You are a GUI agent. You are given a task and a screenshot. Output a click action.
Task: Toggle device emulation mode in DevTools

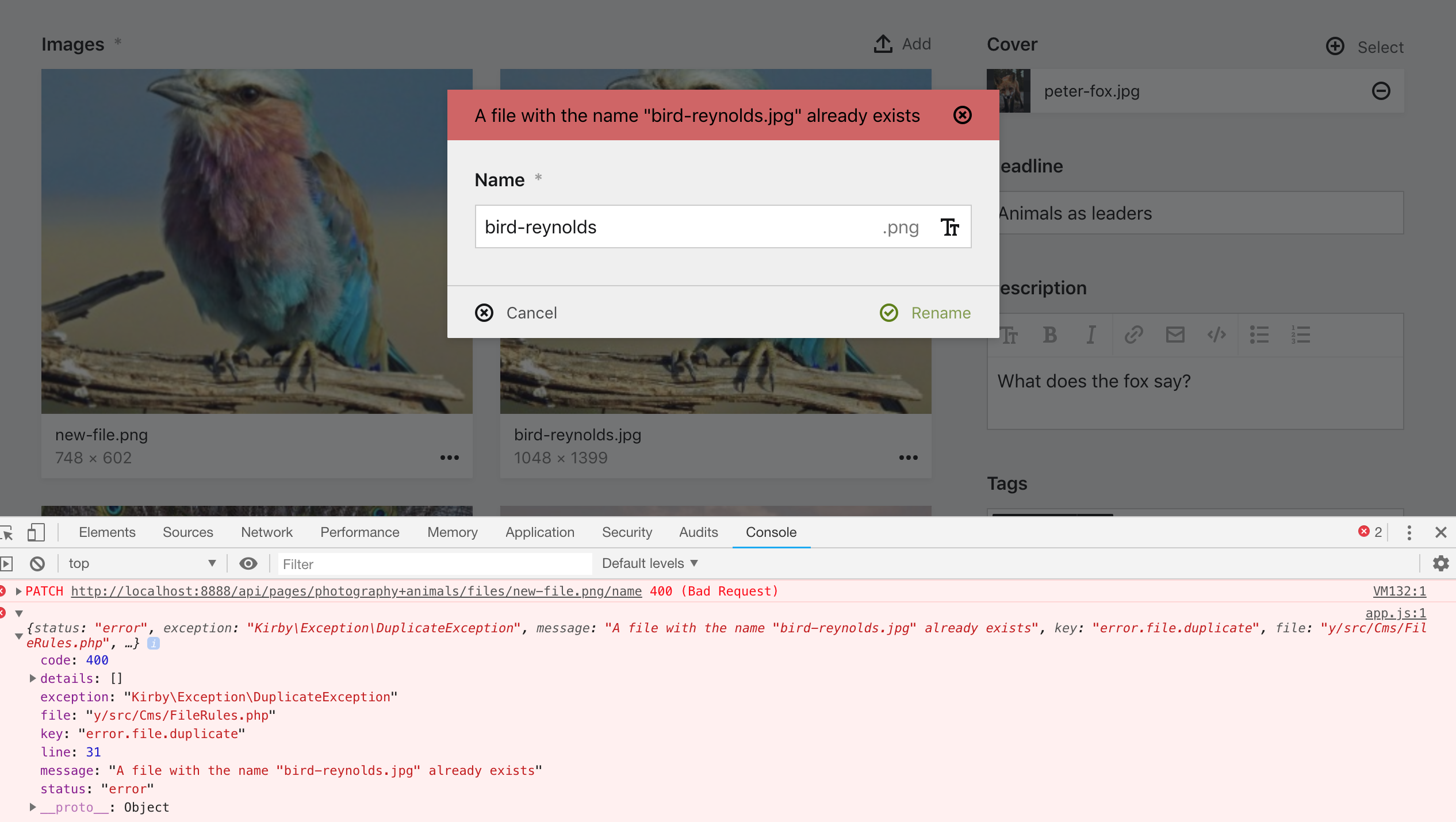36,533
